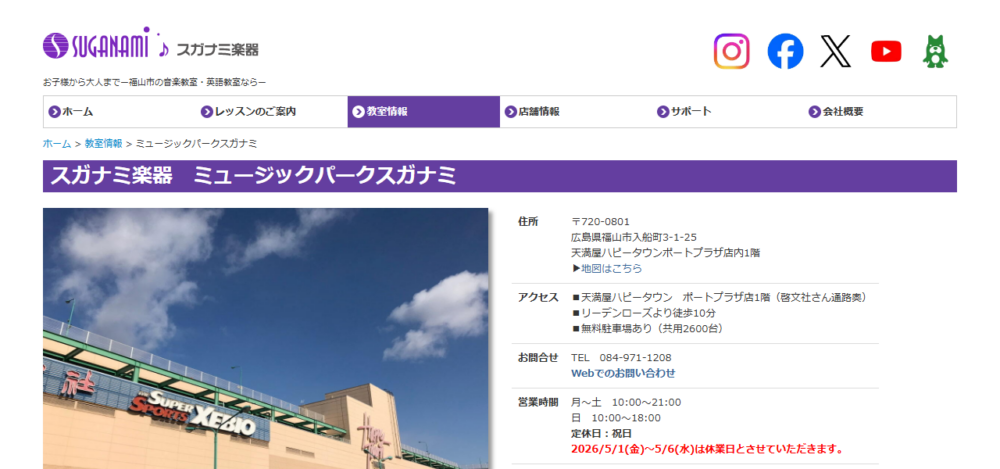This screenshot has height=469, width=1000.
Task: Follow the ホーム breadcrumb link
Action: [x=57, y=144]
